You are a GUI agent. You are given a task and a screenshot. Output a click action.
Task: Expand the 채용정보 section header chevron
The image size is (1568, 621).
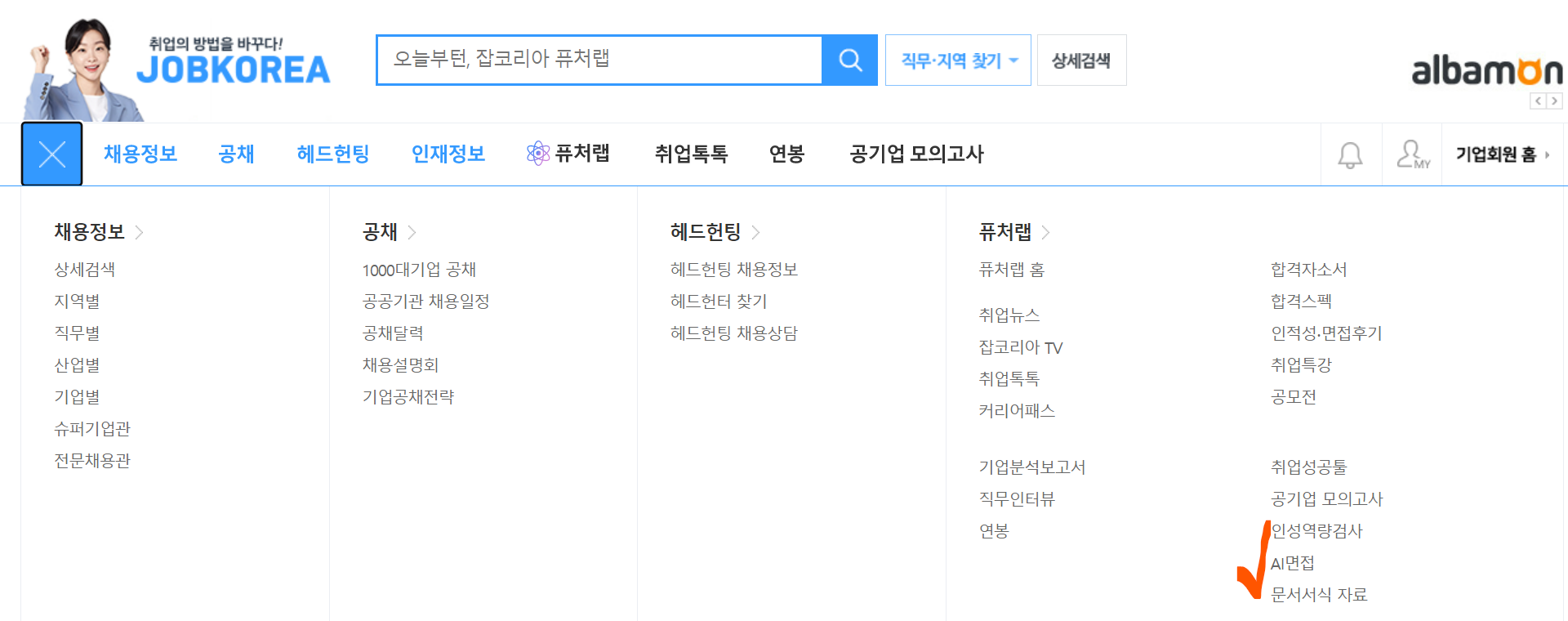point(140,232)
